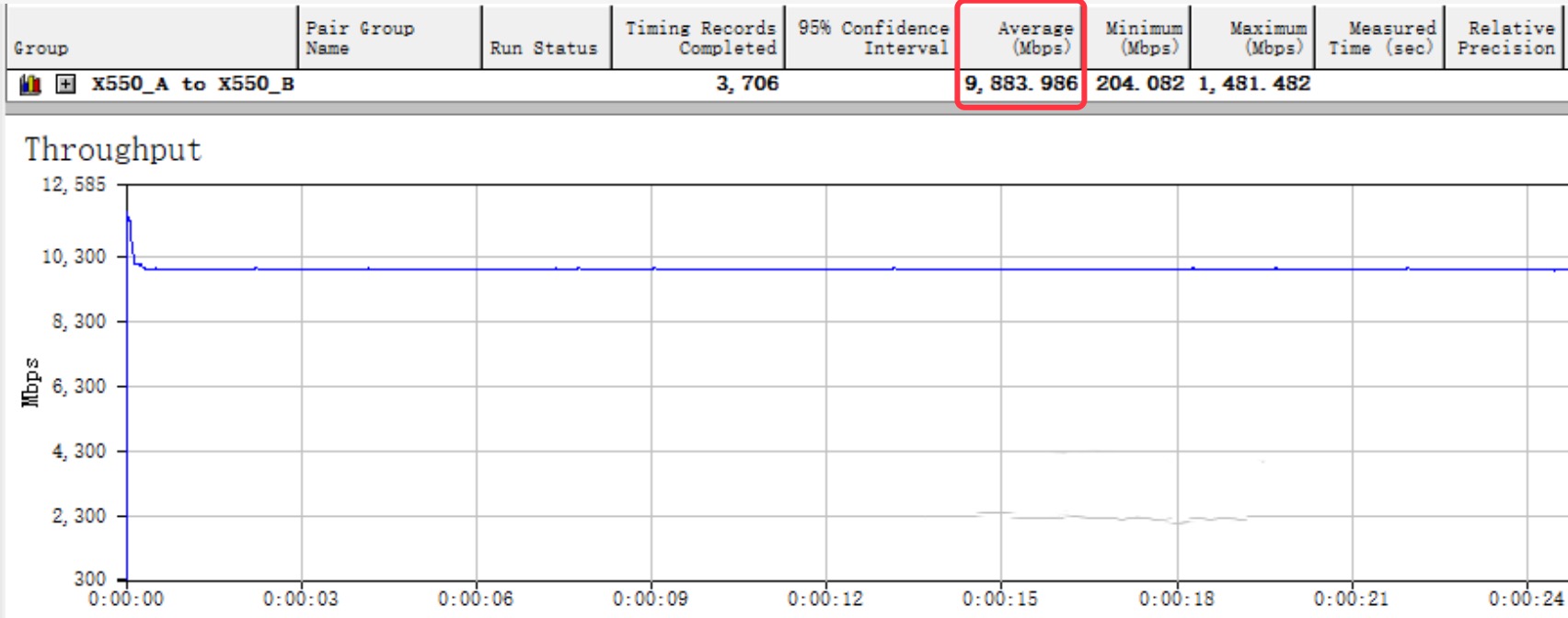Screen dimensions: 1568x618
Task: Click the 6,300 y-axis value
Action: point(79,386)
